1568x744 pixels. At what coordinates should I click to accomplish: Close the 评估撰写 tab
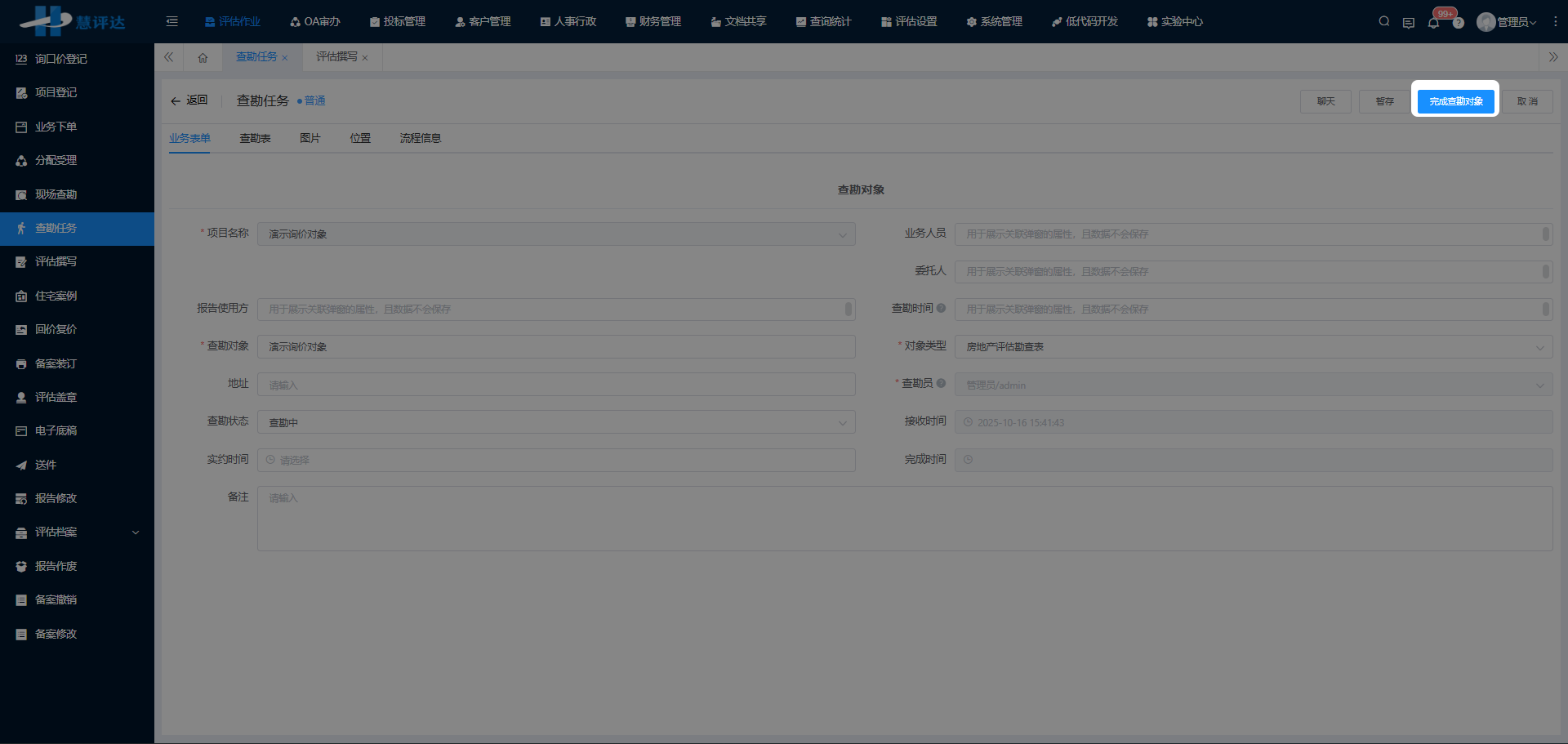[x=367, y=57]
